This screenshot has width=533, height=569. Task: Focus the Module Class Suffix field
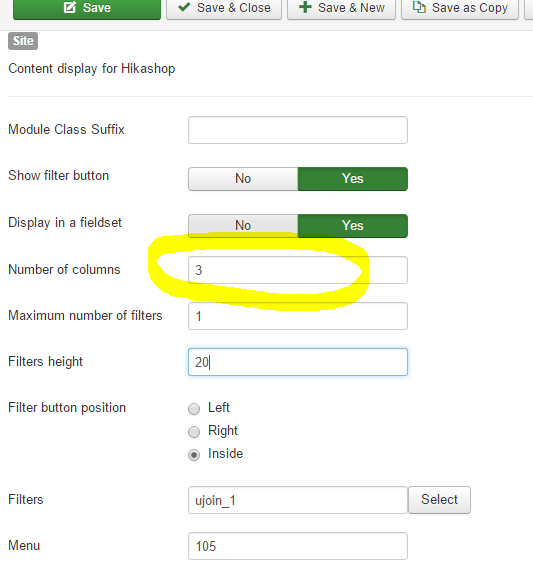coord(298,130)
